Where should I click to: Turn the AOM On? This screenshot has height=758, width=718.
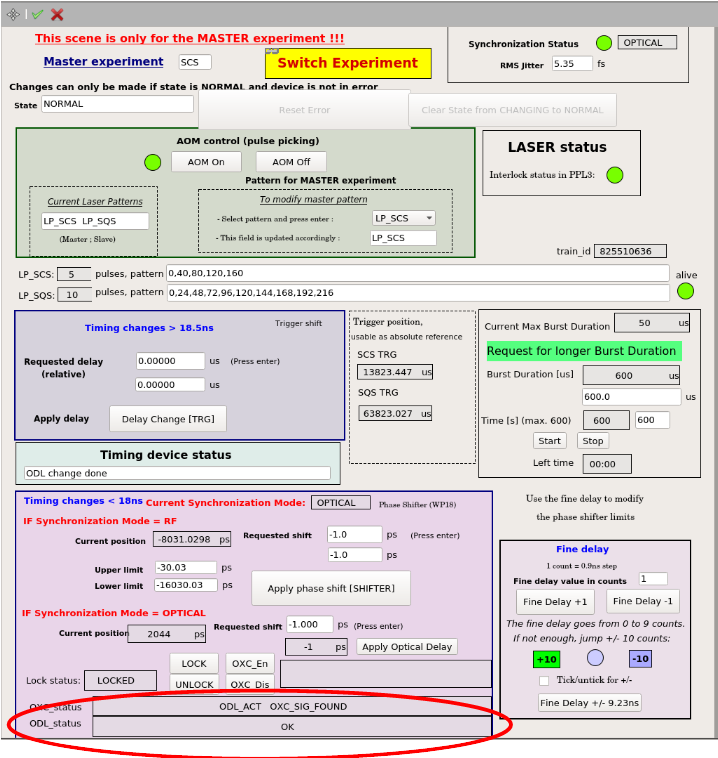click(206, 162)
